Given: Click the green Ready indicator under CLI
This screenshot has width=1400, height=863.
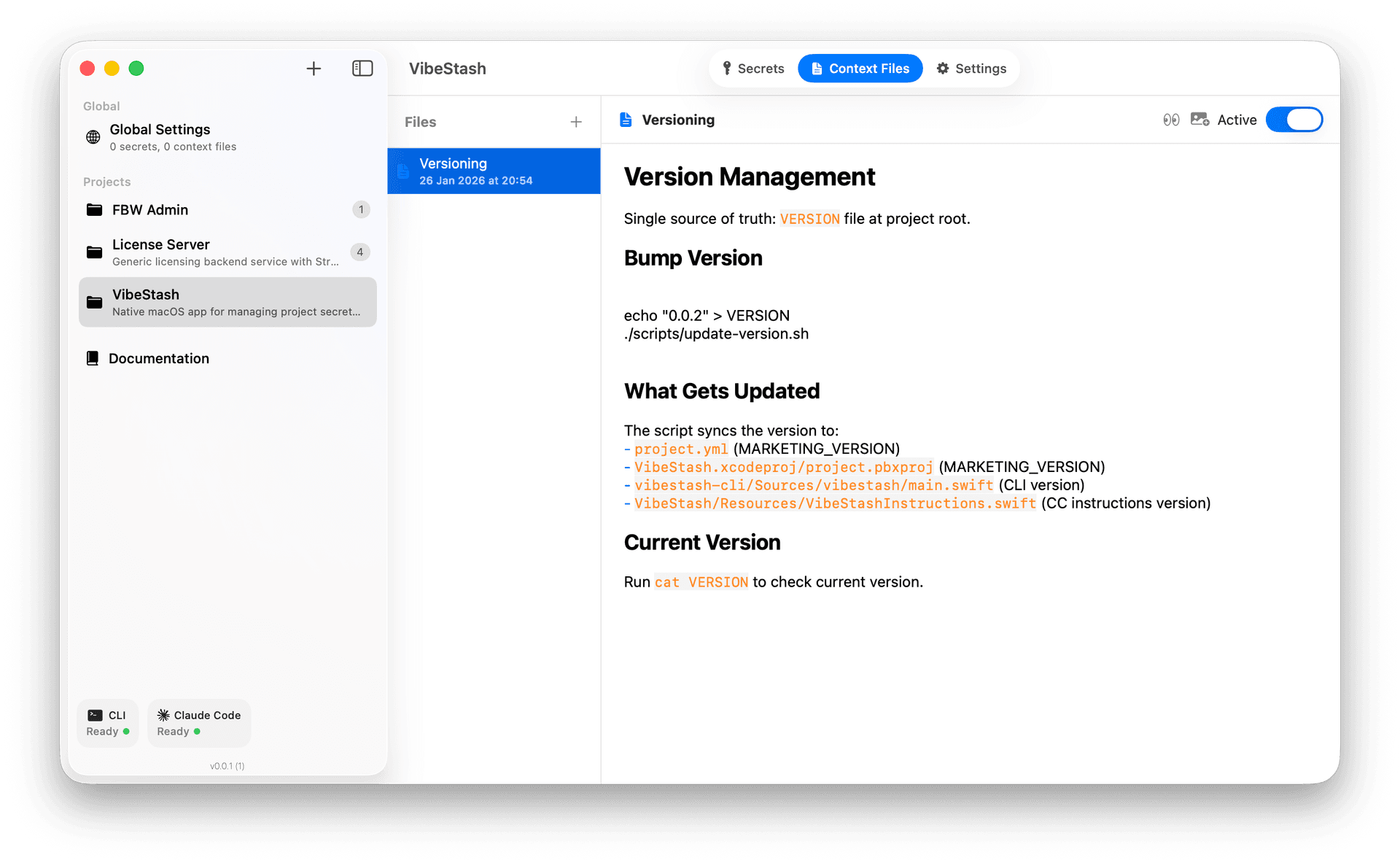Looking at the screenshot, I should (128, 731).
